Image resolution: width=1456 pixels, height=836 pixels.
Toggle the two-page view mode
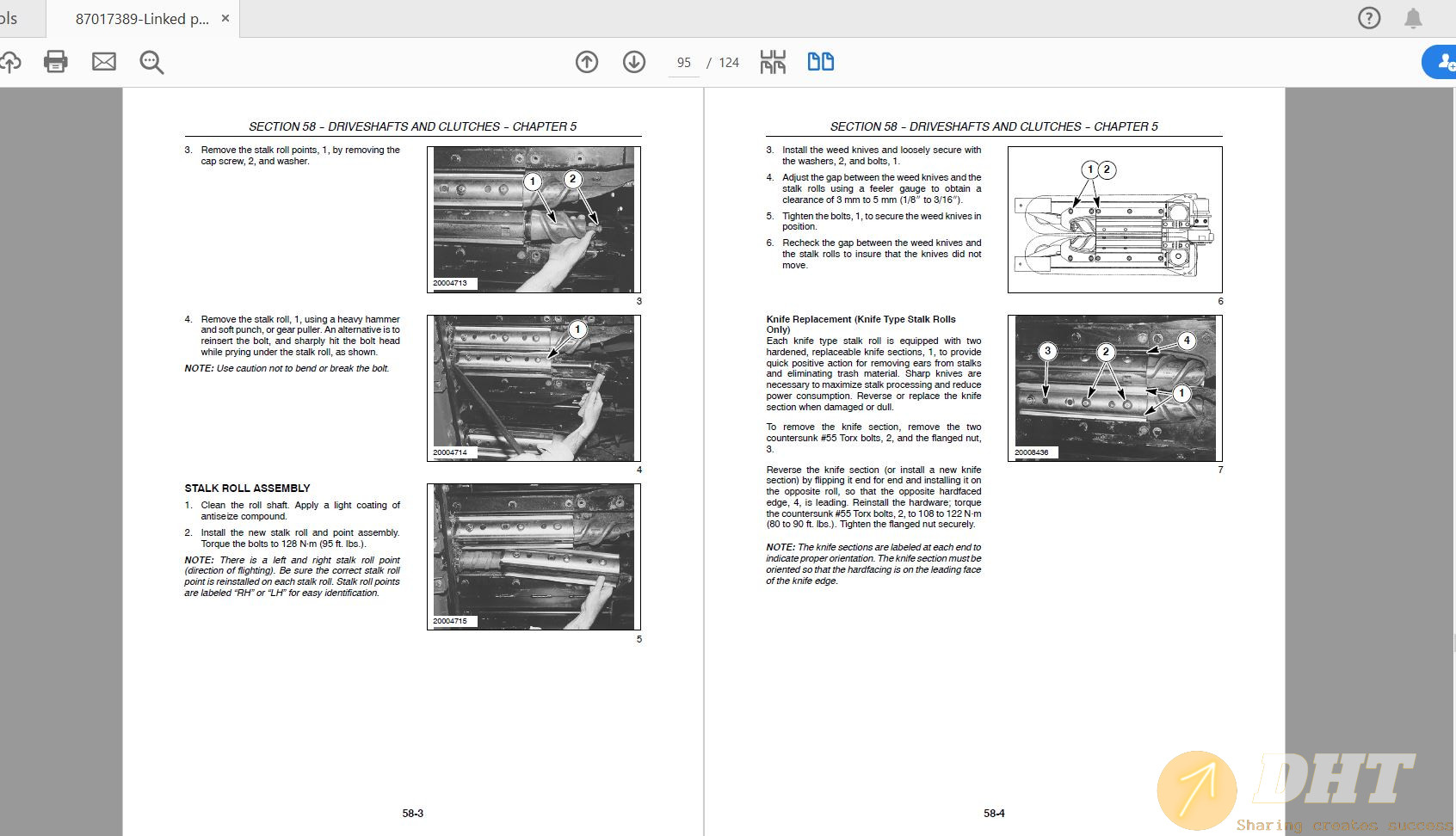[x=820, y=62]
